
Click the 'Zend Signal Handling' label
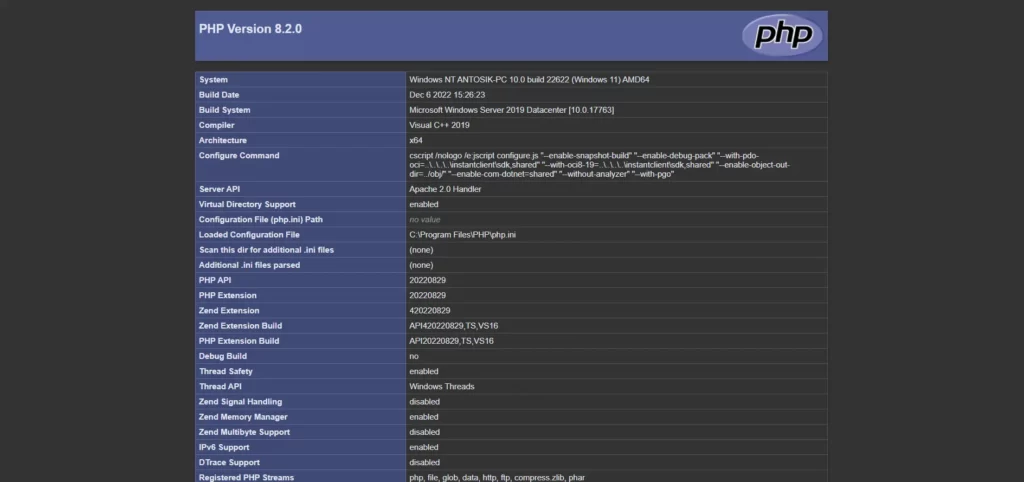(240, 402)
